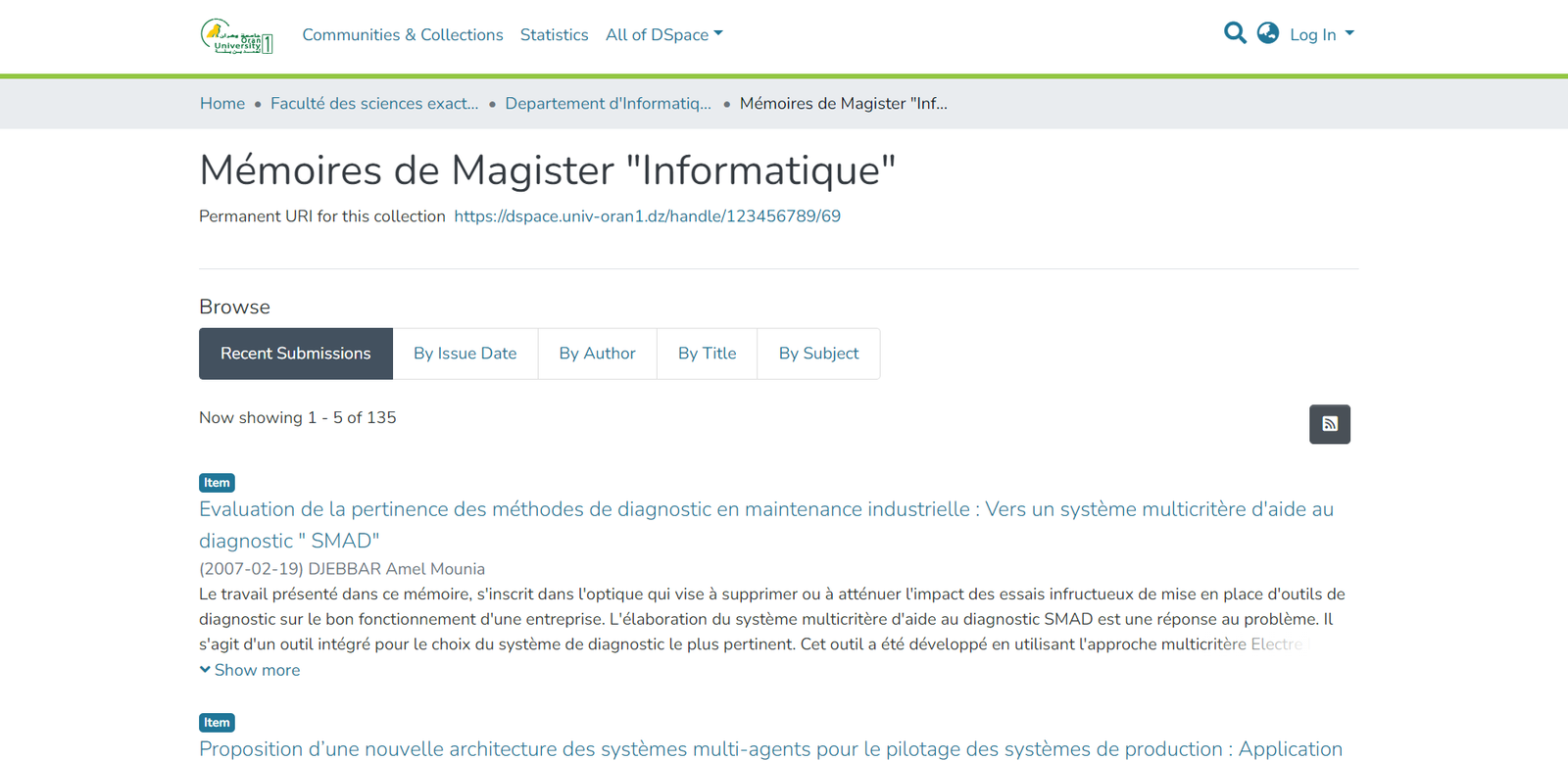Screen dimensions: 1568x761
Task: Click the Oran University logo
Action: [236, 35]
